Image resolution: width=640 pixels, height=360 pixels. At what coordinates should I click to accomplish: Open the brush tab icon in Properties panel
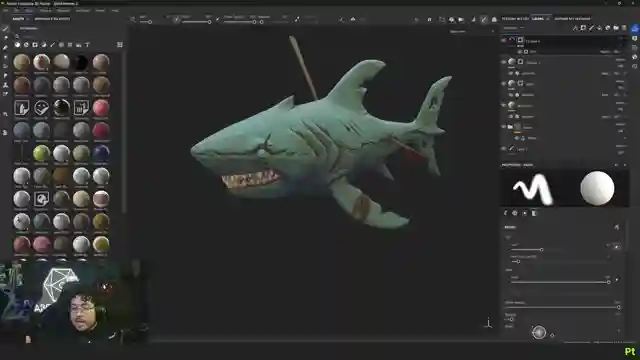pos(505,213)
